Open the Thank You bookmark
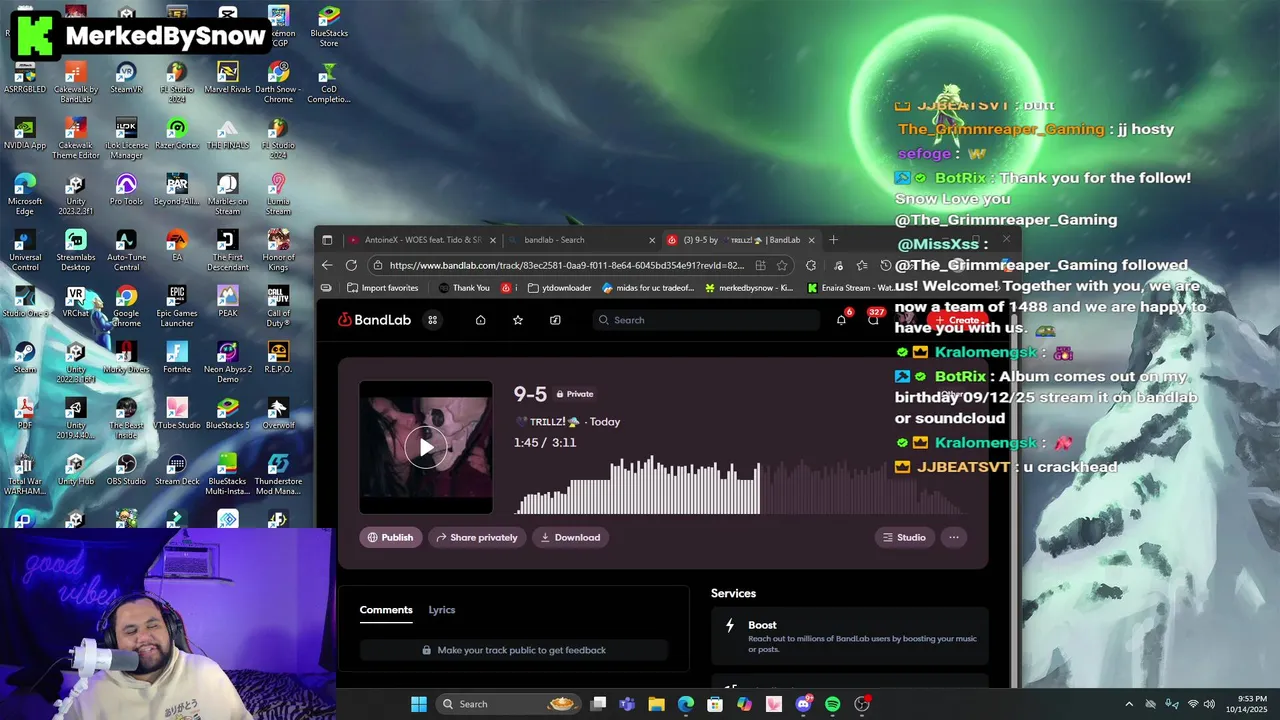This screenshot has height=720, width=1280. click(x=464, y=288)
